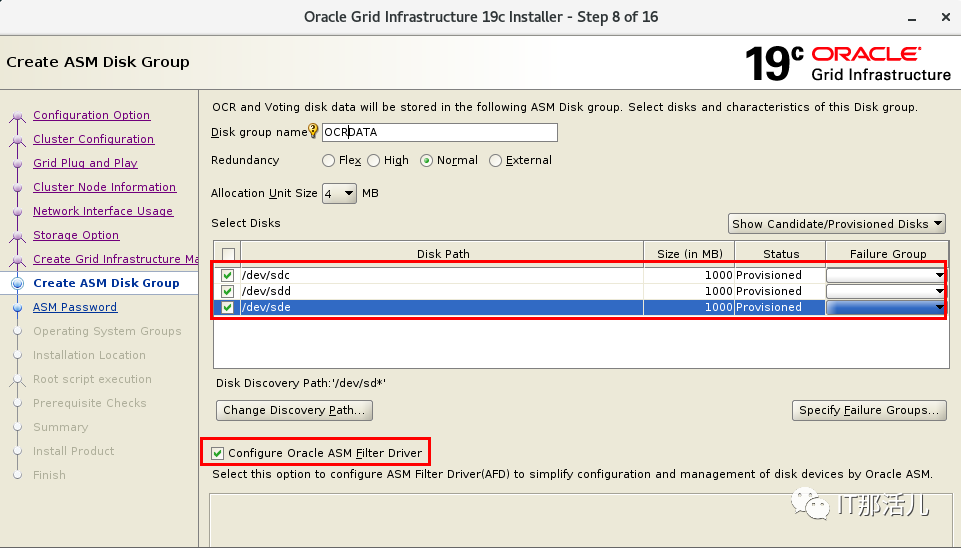Select Create ASM Disk Group step
The image size is (961, 548).
[106, 283]
